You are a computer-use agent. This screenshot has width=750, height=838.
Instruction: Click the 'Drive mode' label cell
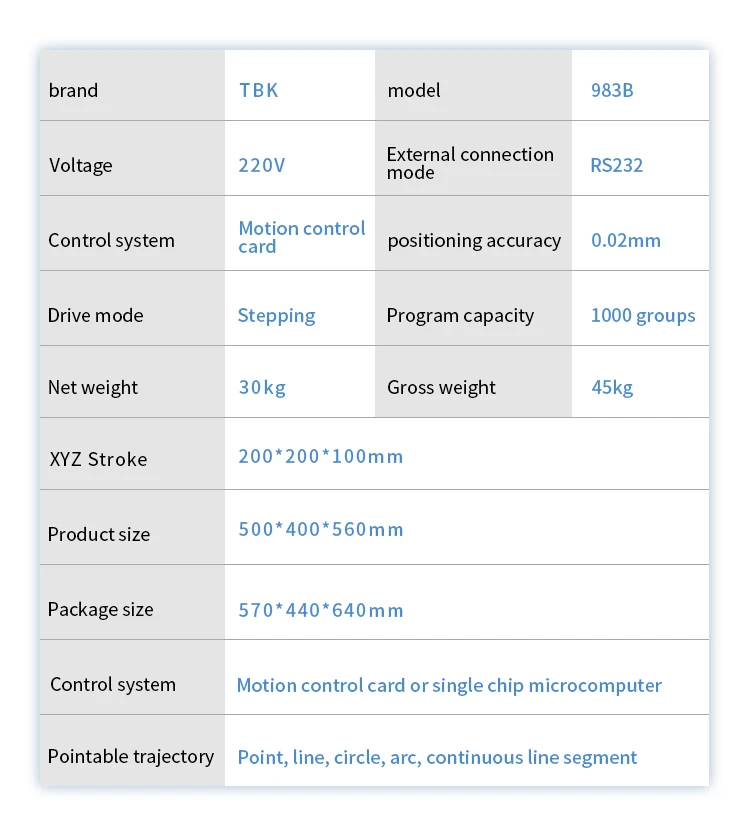click(96, 315)
